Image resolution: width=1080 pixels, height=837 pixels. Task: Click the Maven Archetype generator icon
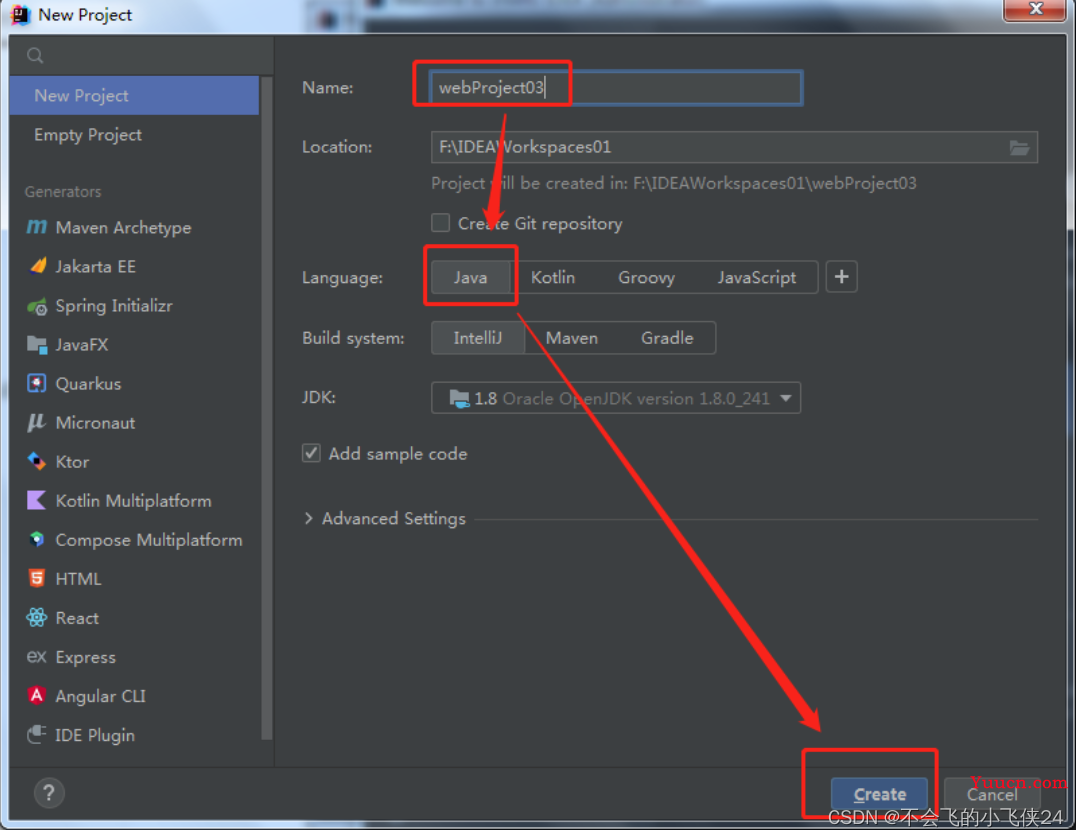point(37,227)
